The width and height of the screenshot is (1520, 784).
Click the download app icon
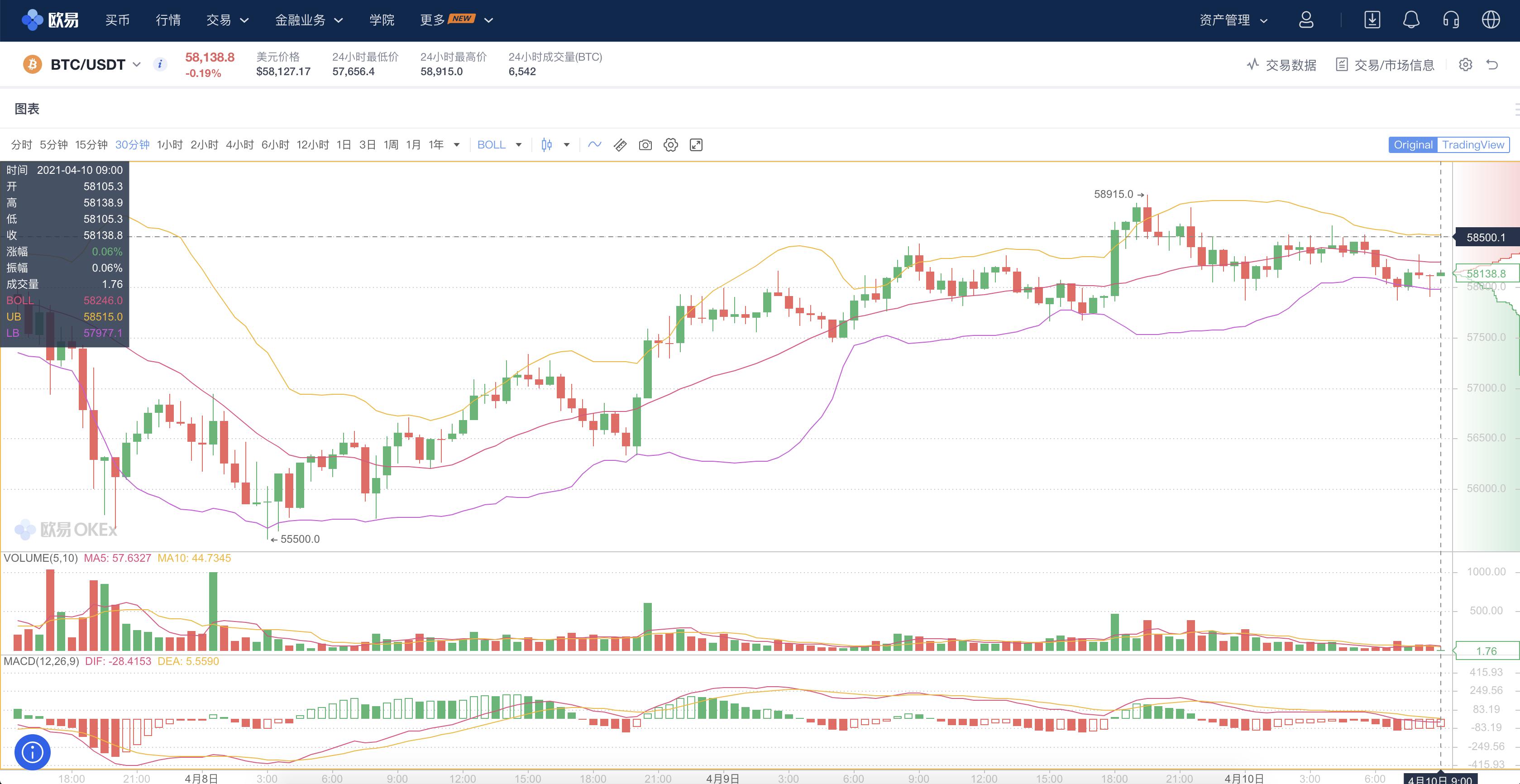(1372, 20)
